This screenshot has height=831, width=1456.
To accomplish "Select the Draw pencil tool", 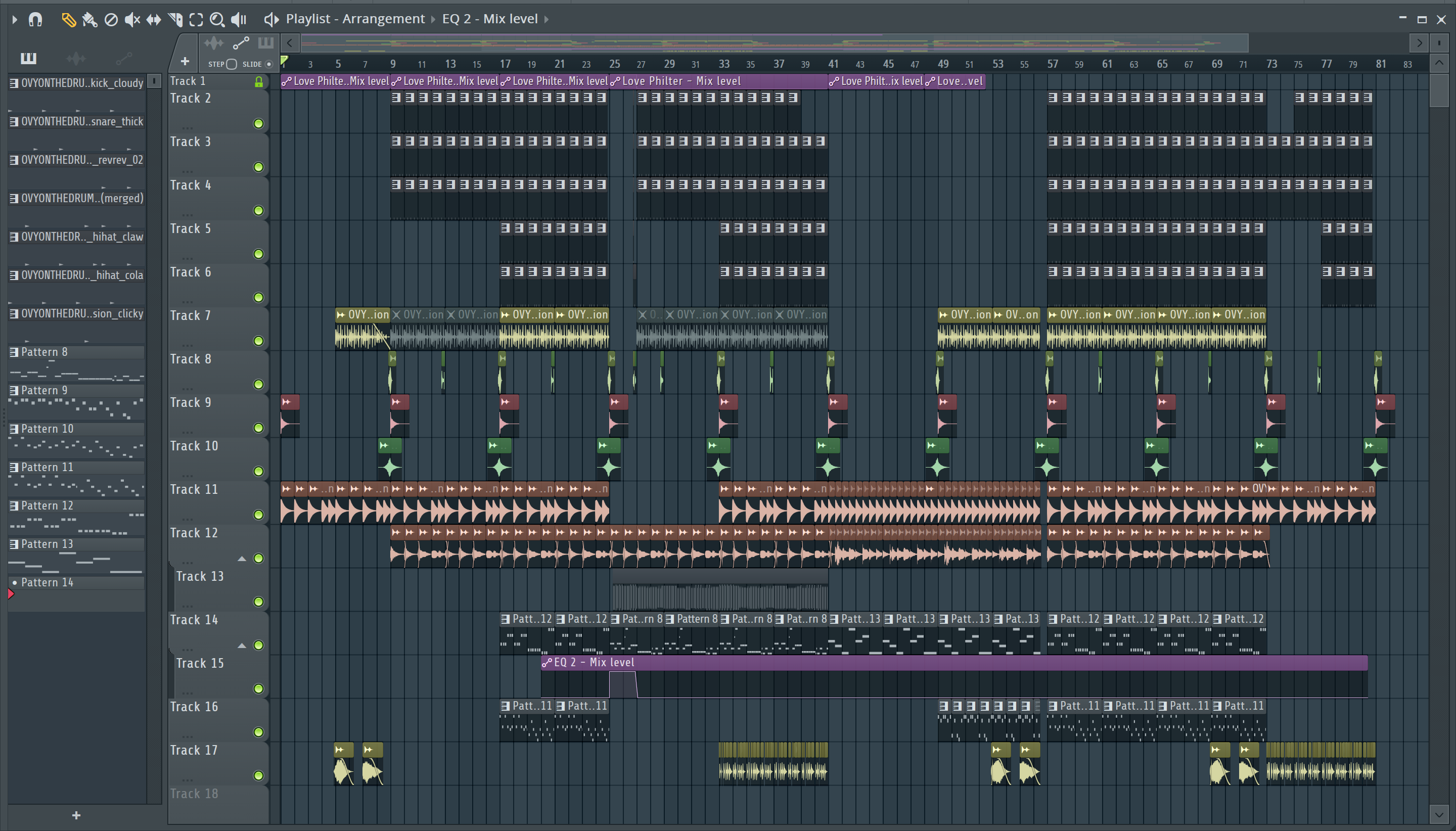I will click(x=68, y=20).
